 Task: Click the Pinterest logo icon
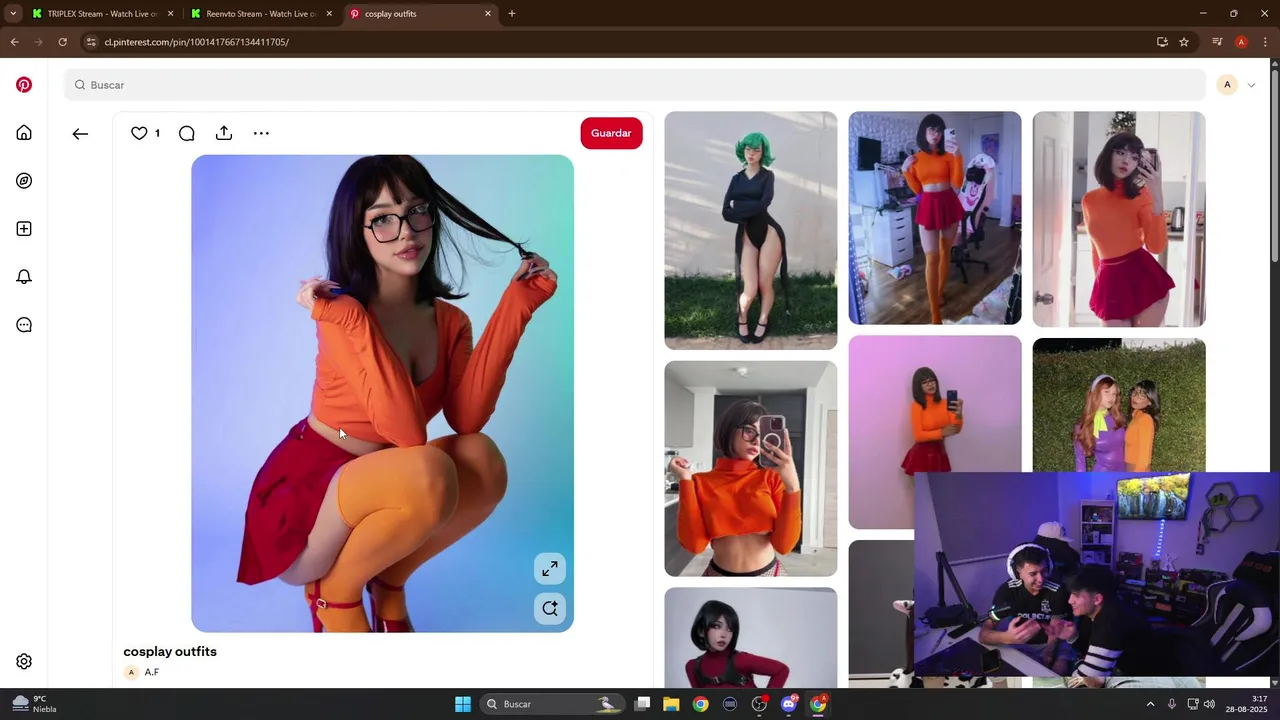click(24, 85)
